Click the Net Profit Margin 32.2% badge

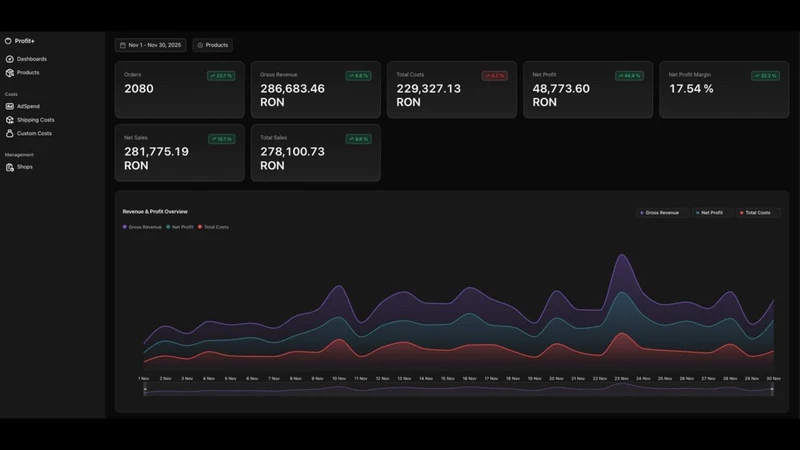click(x=765, y=76)
